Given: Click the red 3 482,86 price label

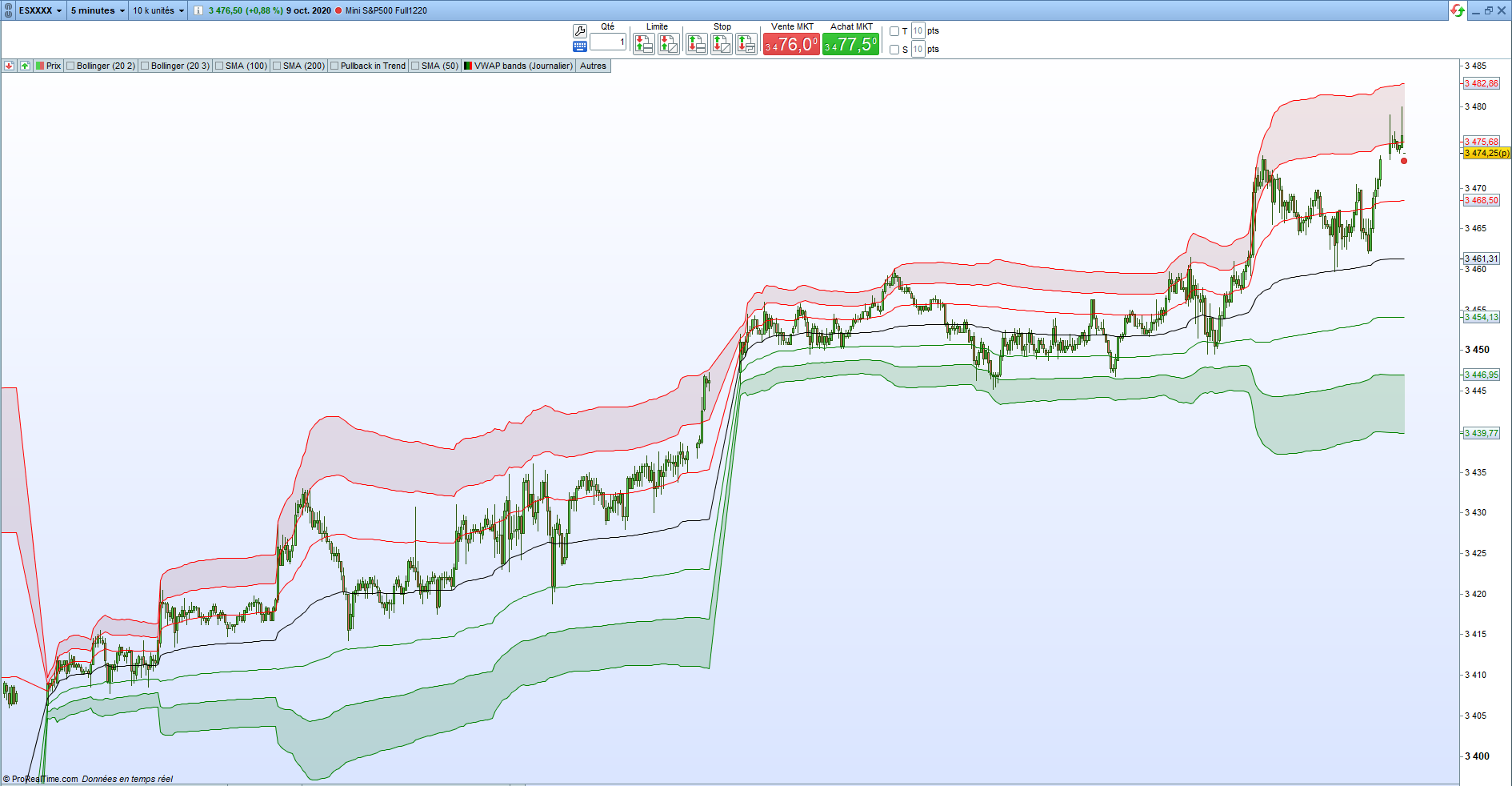Looking at the screenshot, I should (x=1482, y=83).
